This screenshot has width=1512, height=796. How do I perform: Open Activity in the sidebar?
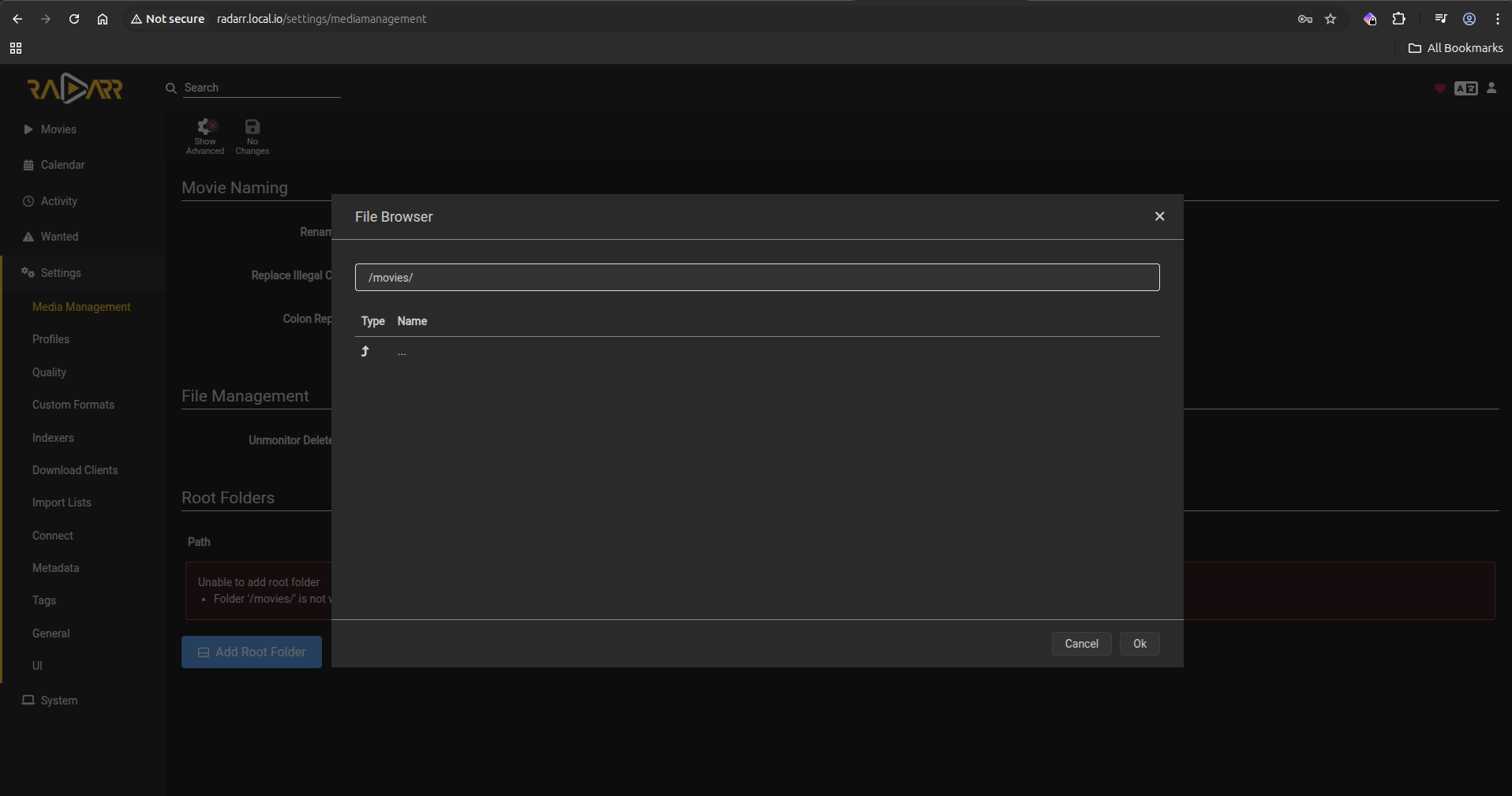click(x=59, y=201)
